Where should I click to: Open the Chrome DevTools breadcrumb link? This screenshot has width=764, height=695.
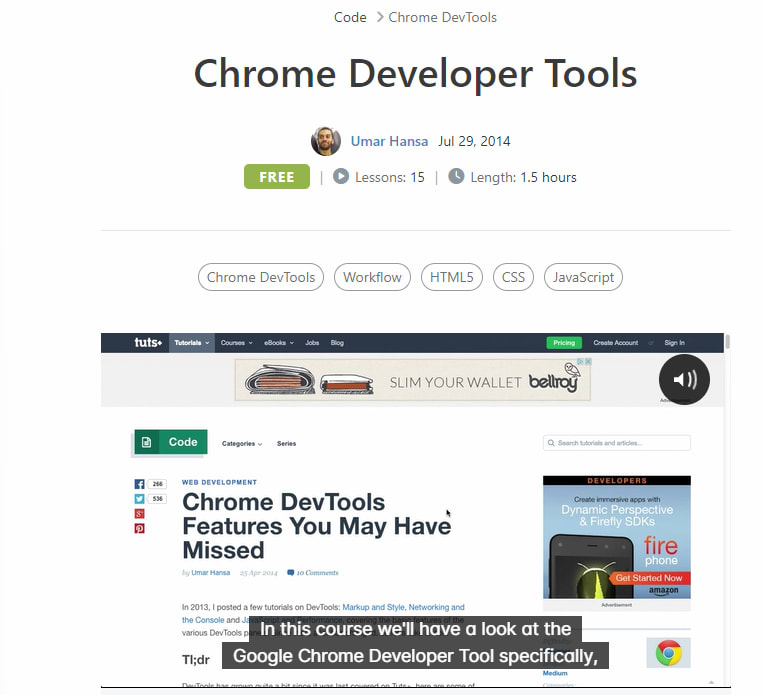point(442,17)
